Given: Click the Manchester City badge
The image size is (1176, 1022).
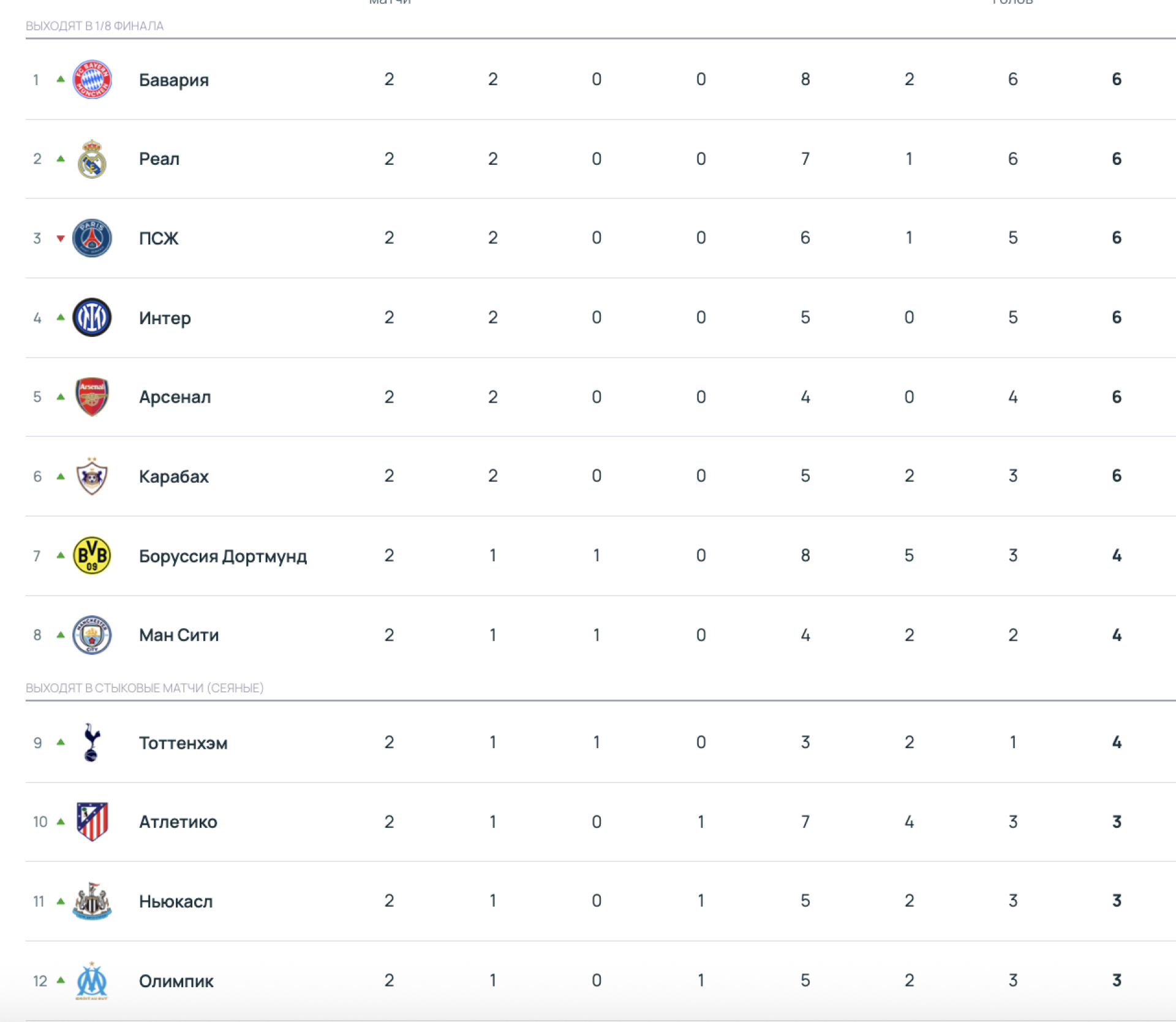Looking at the screenshot, I should 92,635.
